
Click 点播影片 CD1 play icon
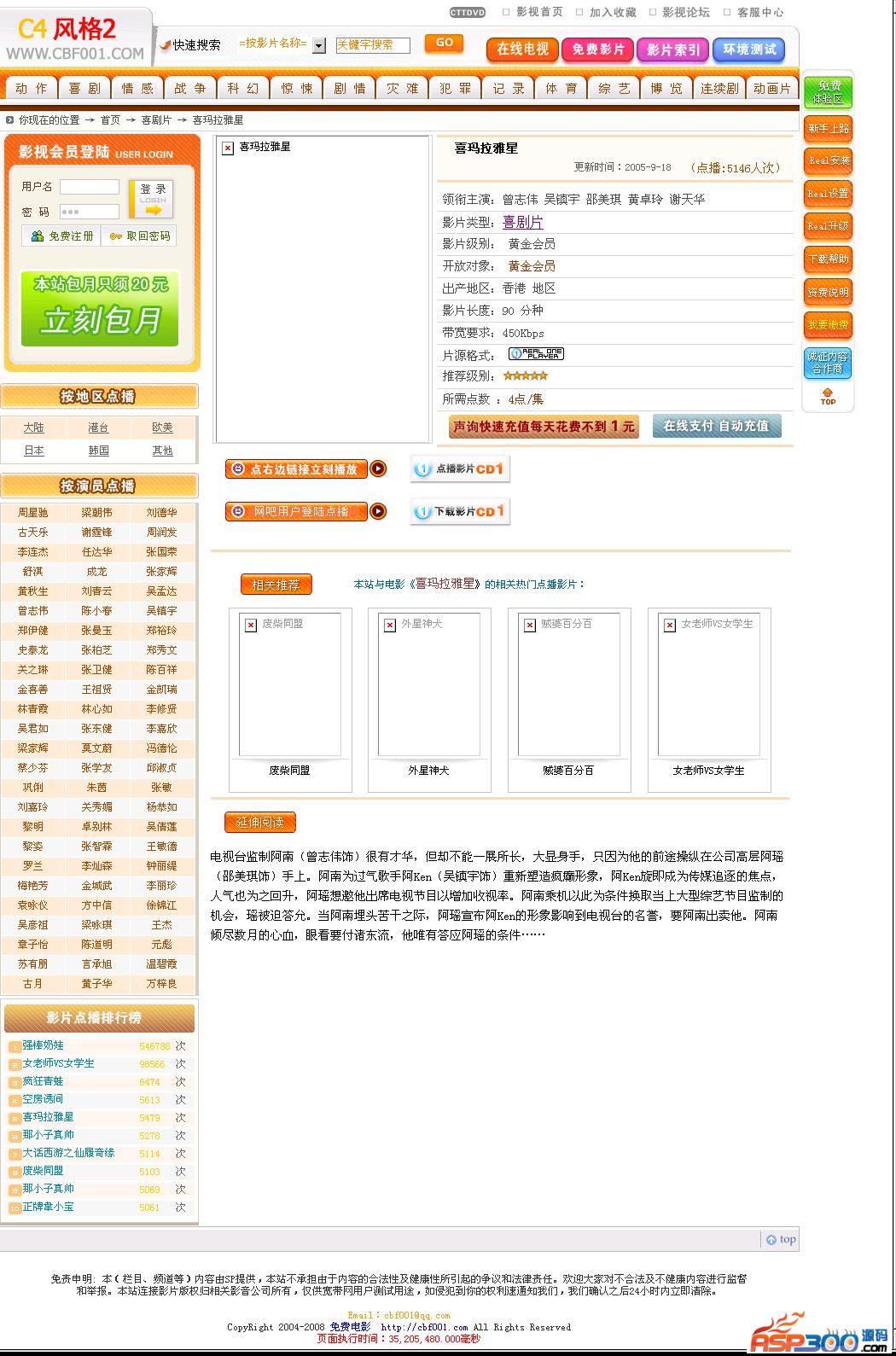pyautogui.click(x=460, y=468)
